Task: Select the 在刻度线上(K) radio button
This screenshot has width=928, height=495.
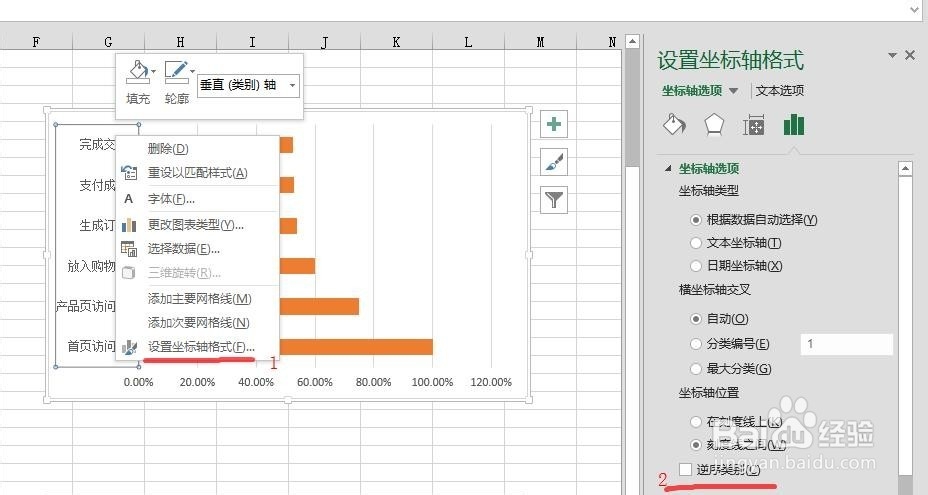Action: point(696,422)
